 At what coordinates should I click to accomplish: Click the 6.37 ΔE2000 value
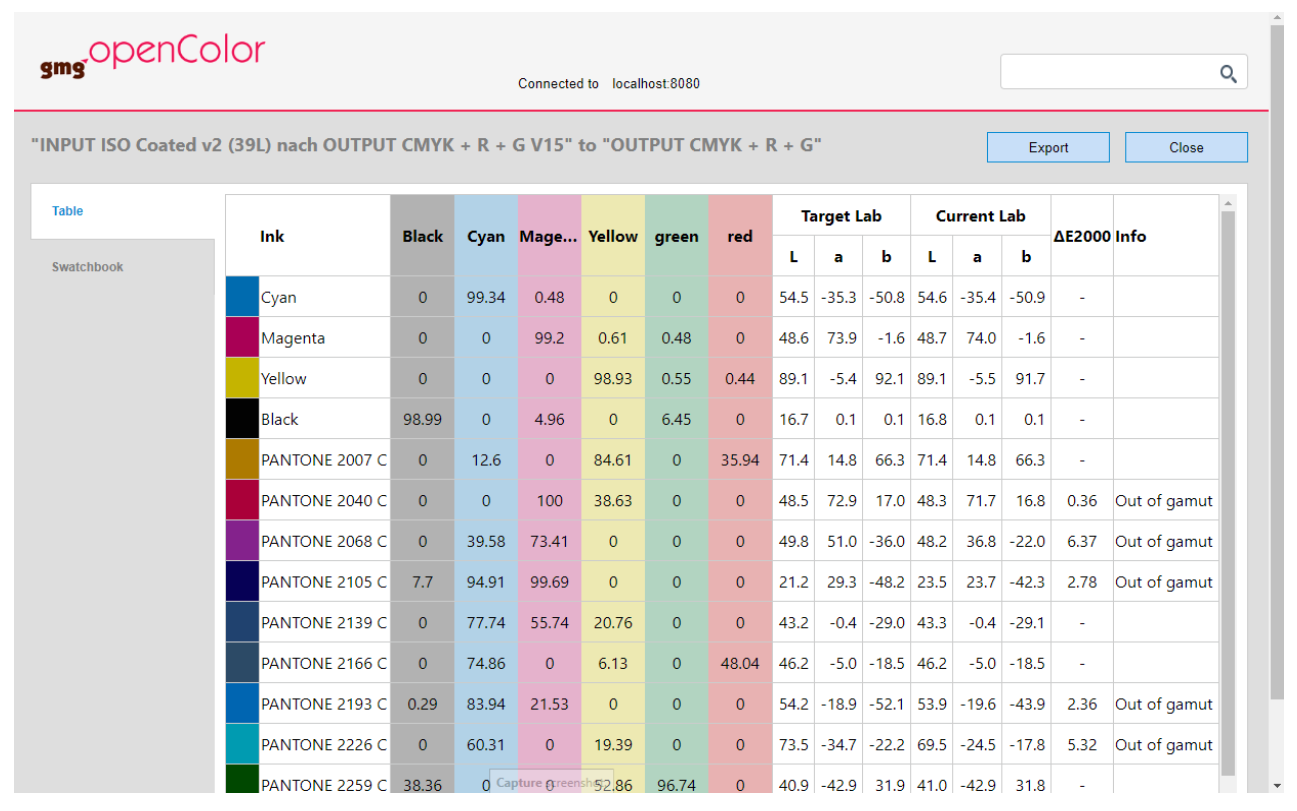(x=1082, y=541)
